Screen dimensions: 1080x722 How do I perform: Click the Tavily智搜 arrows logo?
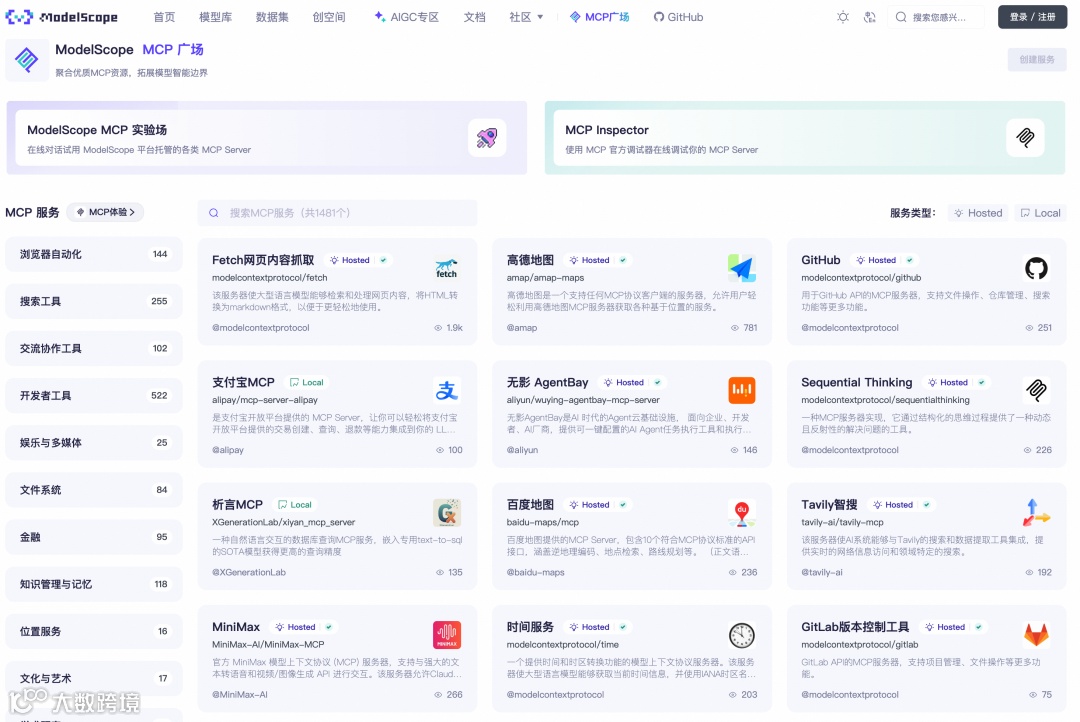(1036, 513)
